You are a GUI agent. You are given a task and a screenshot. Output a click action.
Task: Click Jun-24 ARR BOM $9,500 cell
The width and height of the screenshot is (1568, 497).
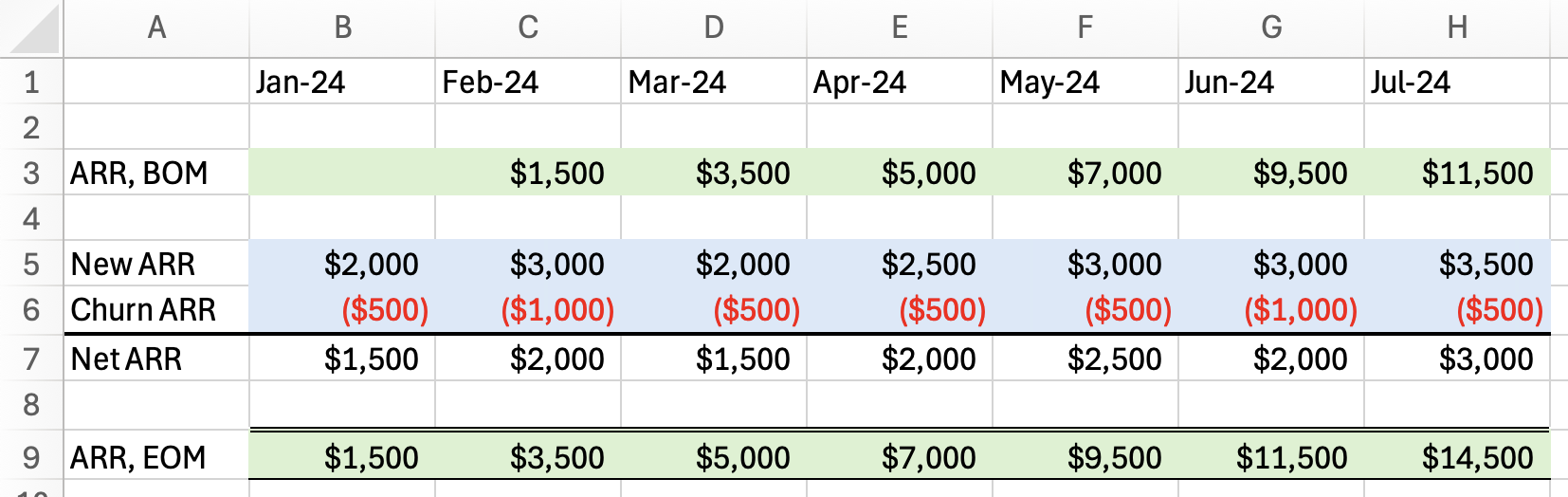(x=1271, y=173)
